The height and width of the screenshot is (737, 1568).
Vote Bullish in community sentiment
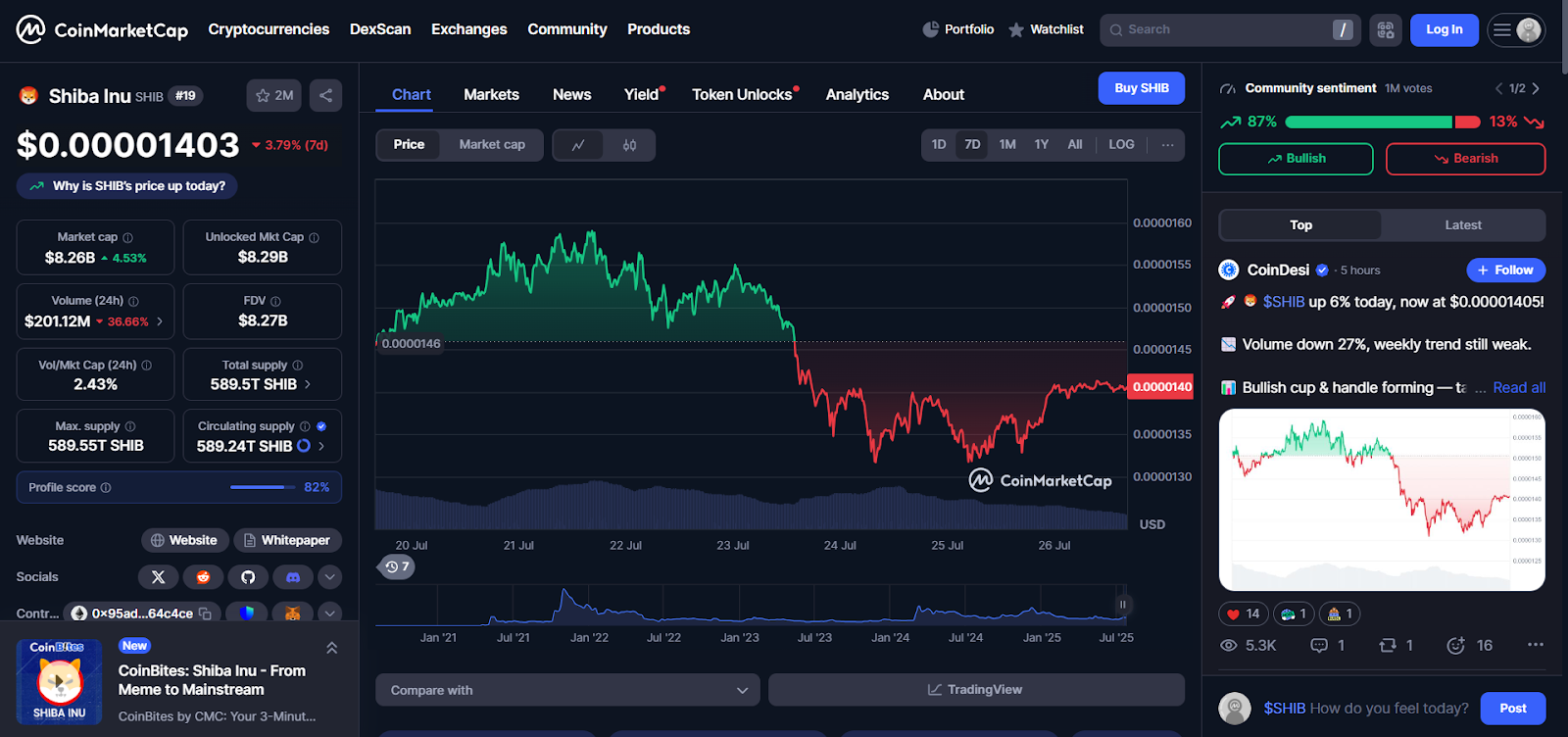point(1295,159)
